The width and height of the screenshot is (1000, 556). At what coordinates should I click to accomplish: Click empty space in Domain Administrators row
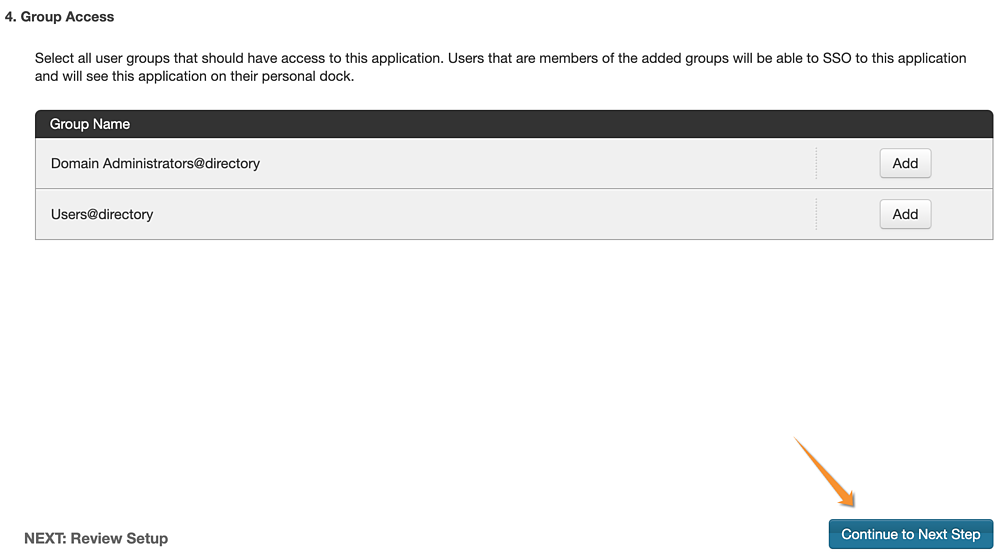coord(536,163)
